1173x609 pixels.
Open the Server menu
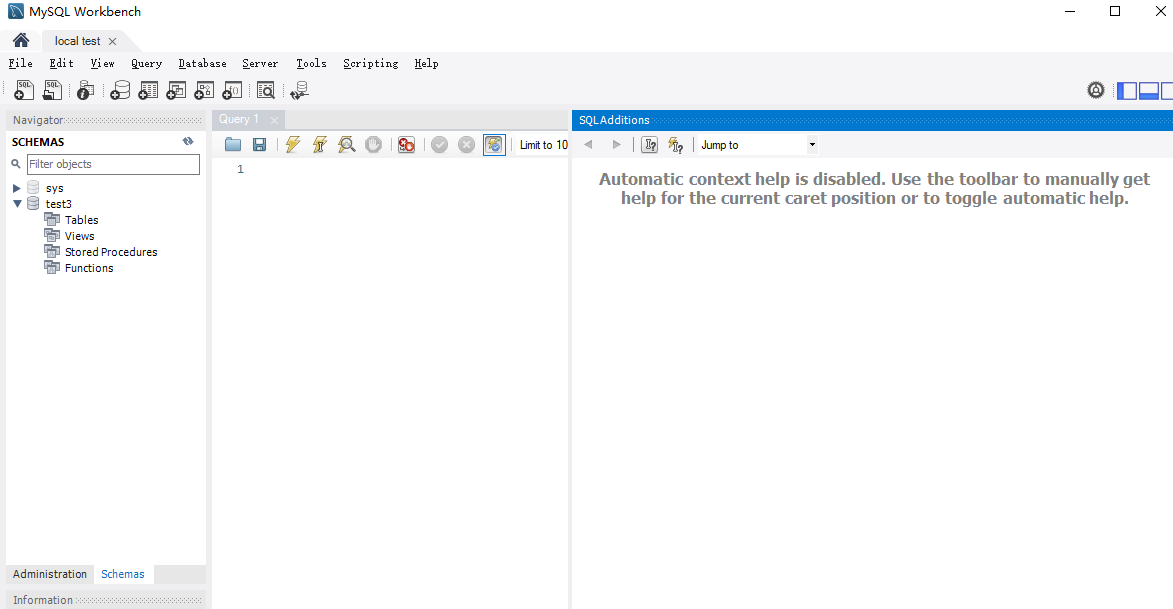pyautogui.click(x=260, y=64)
